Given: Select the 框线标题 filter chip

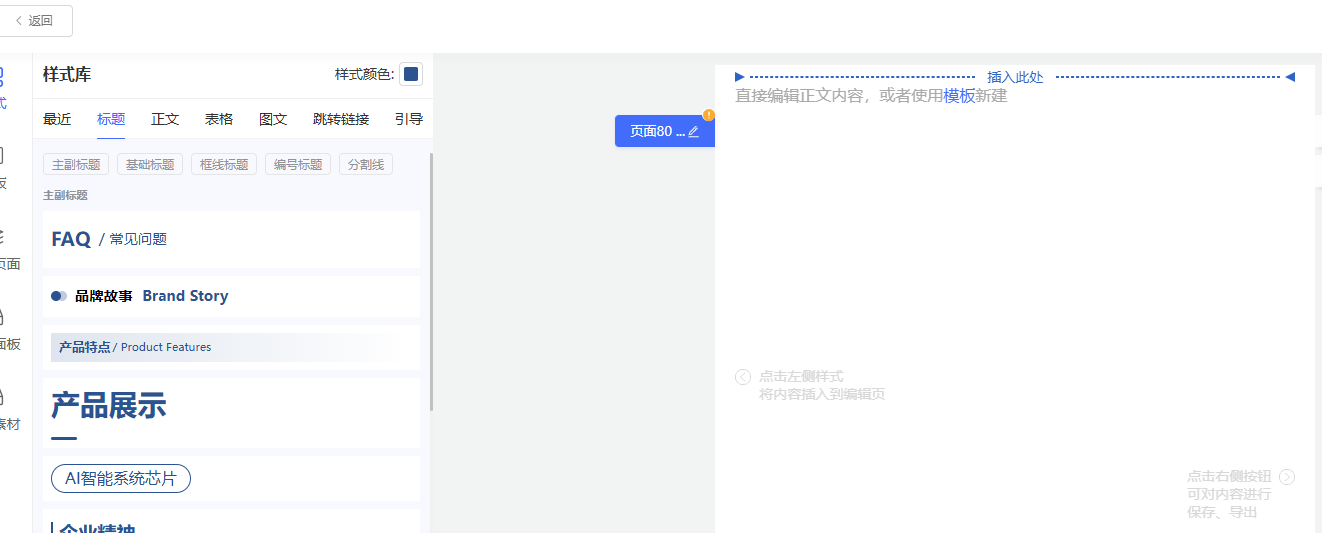Looking at the screenshot, I should point(224,165).
